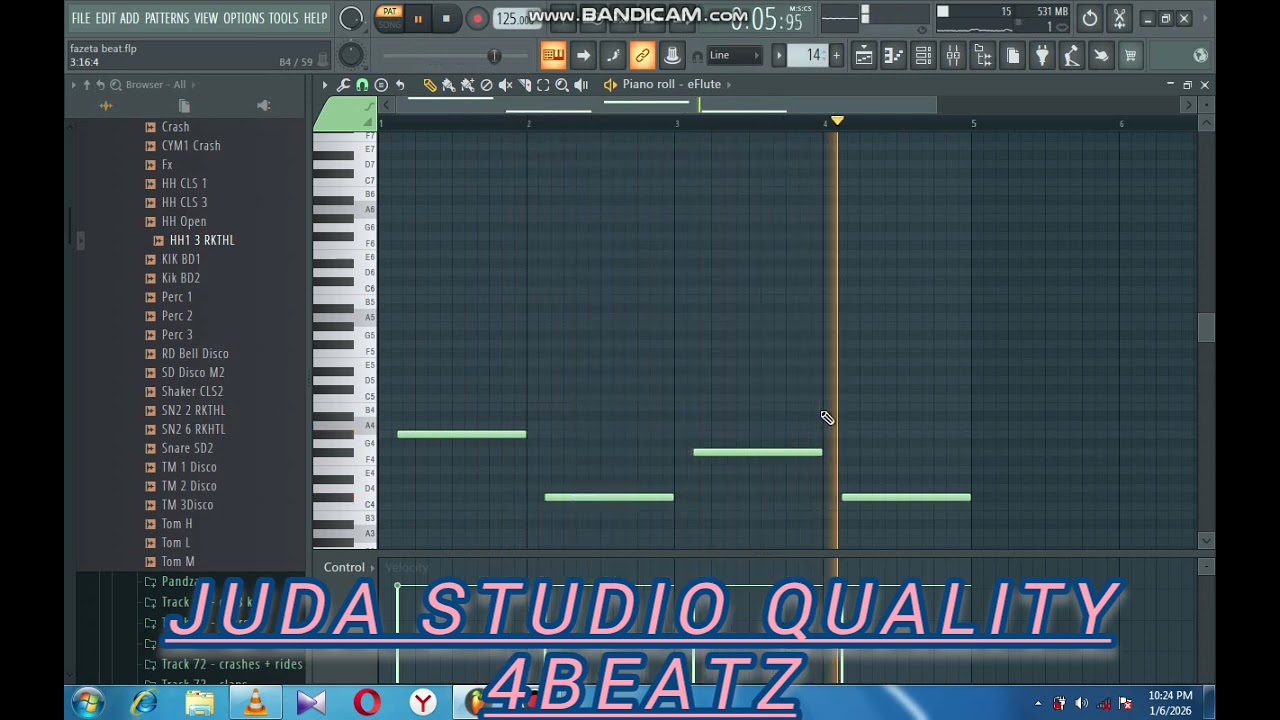The height and width of the screenshot is (720, 1280).
Task: Click the browser audio speaker icon
Action: pos(264,106)
